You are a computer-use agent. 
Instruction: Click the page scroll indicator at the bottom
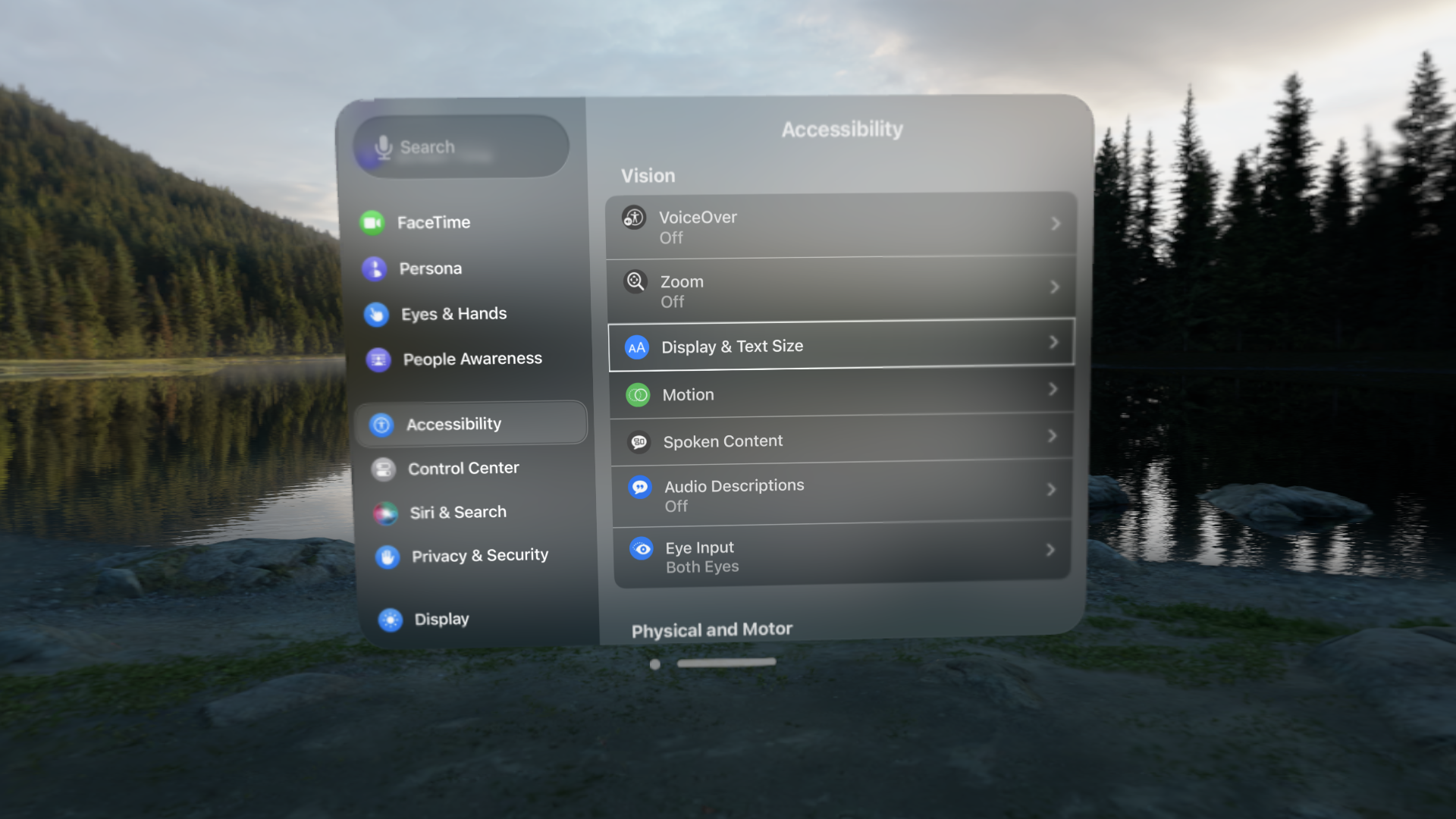click(x=727, y=661)
